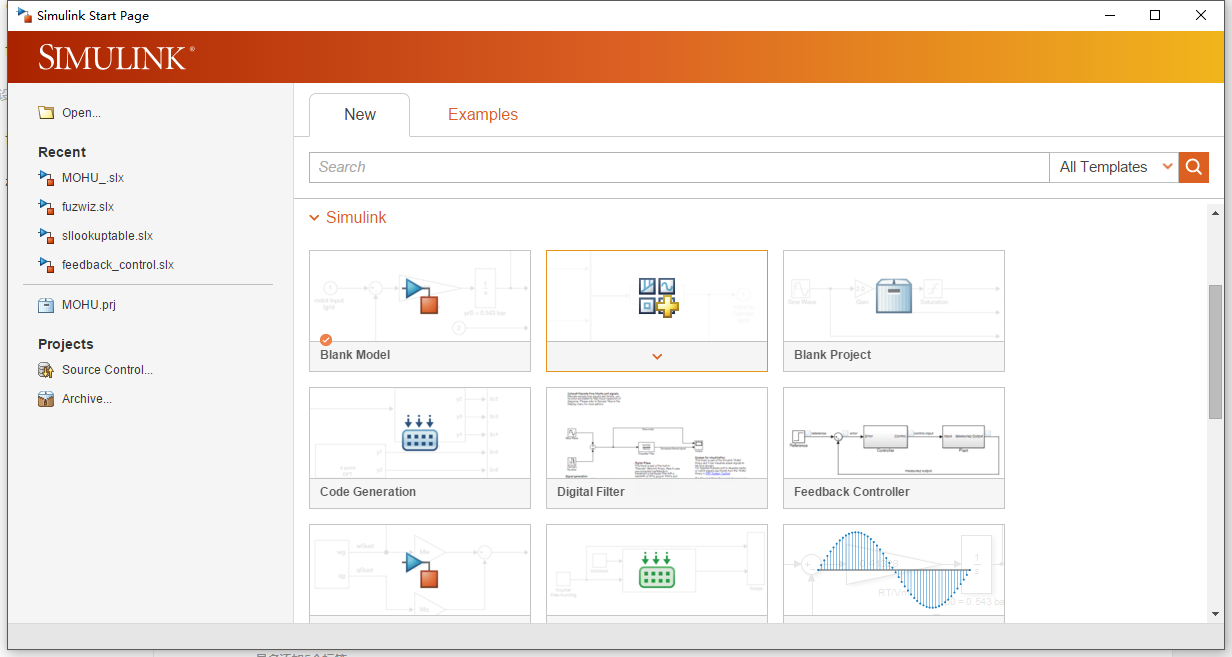Click Archive... under Projects

87,399
